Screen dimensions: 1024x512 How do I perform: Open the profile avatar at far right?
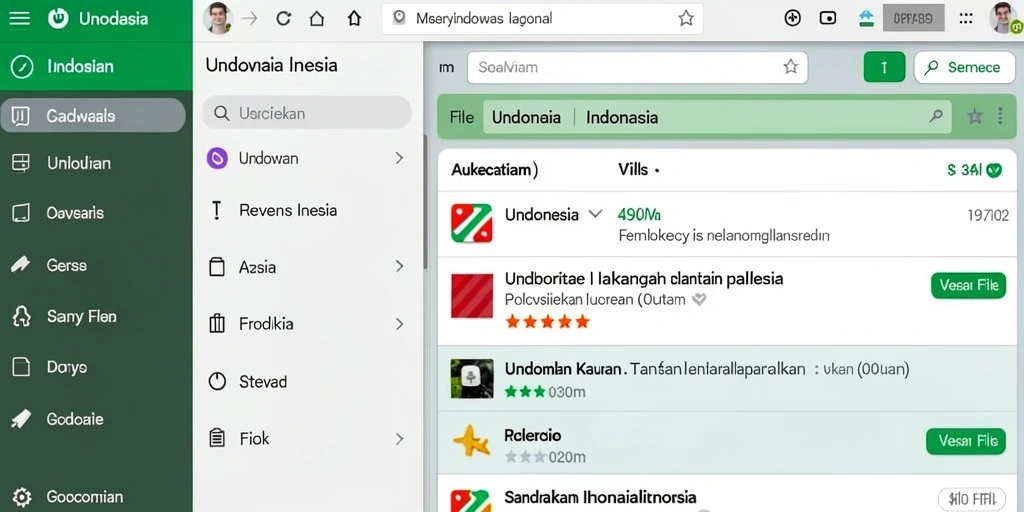[x=1004, y=18]
